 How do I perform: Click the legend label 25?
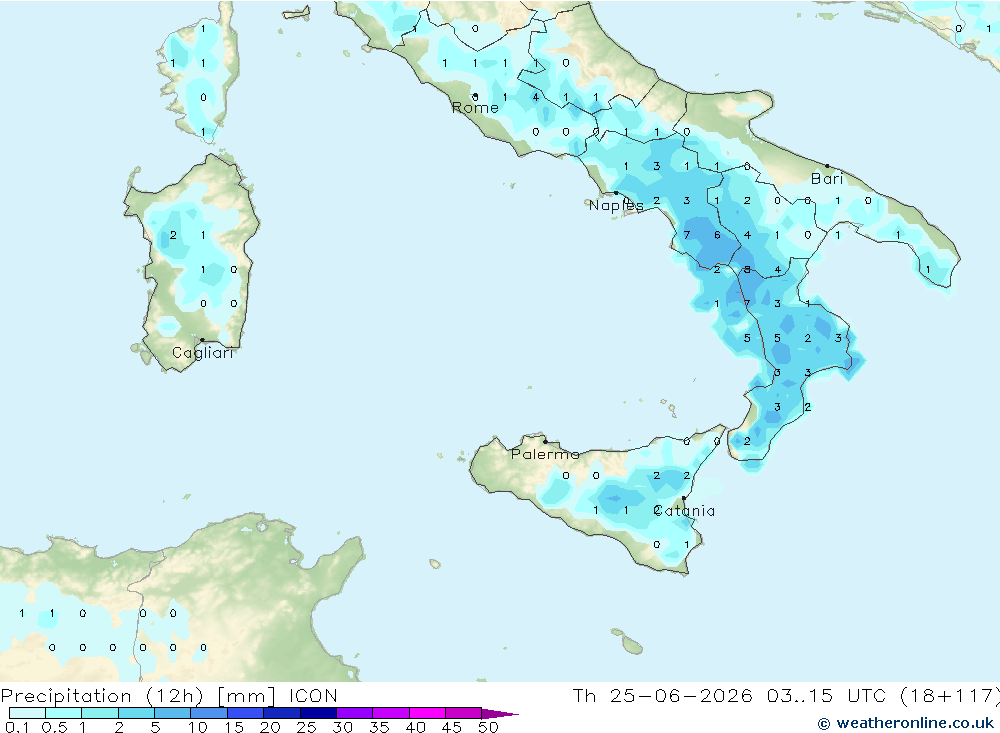[306, 727]
